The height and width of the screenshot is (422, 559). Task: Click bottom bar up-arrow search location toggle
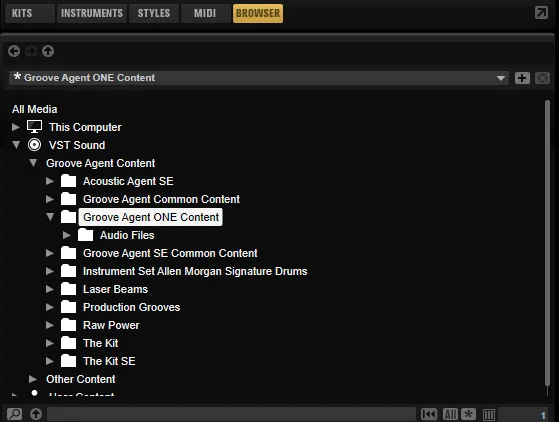click(x=36, y=414)
